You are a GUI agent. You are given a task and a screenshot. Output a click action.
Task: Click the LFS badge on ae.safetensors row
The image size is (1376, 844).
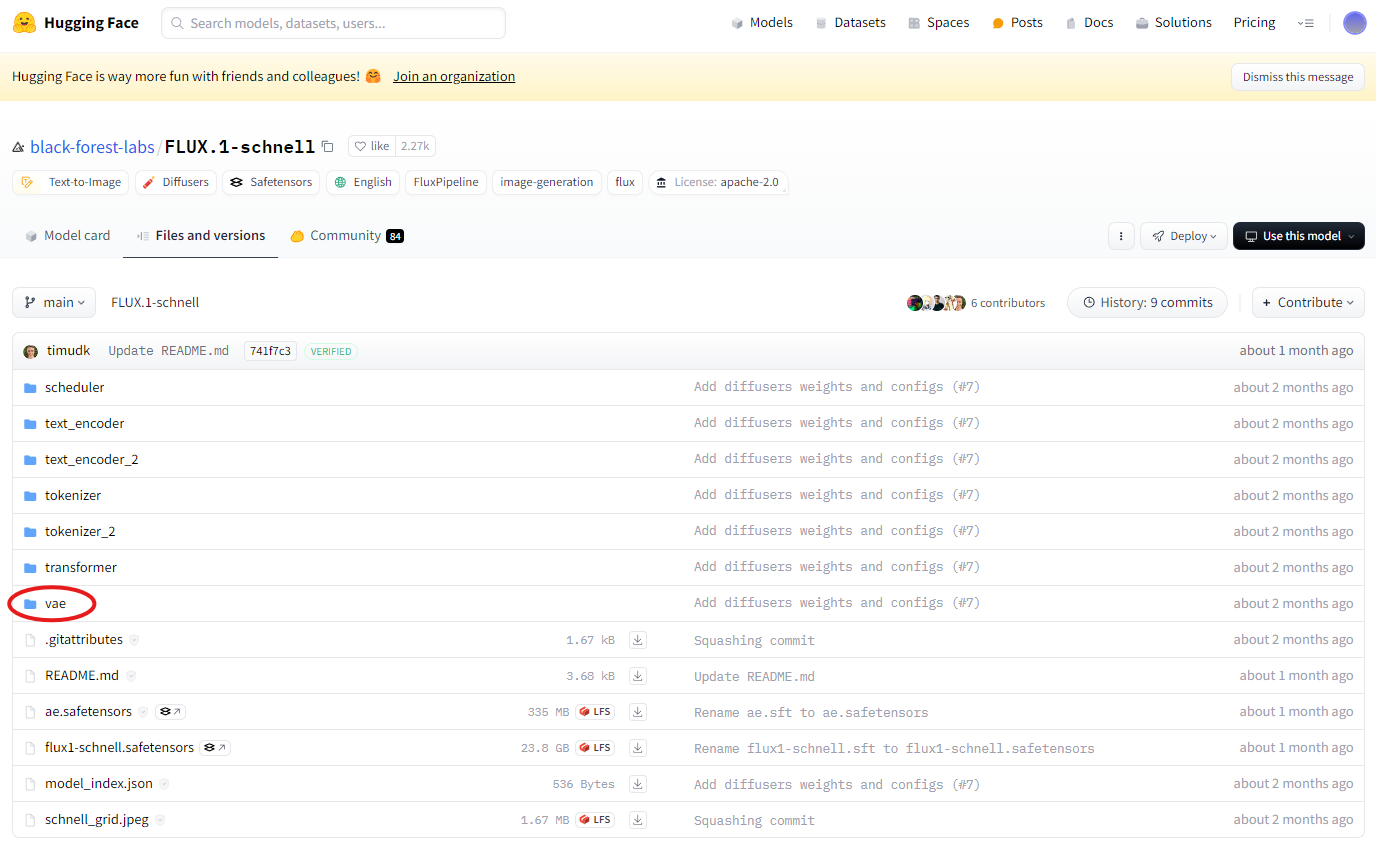click(595, 712)
